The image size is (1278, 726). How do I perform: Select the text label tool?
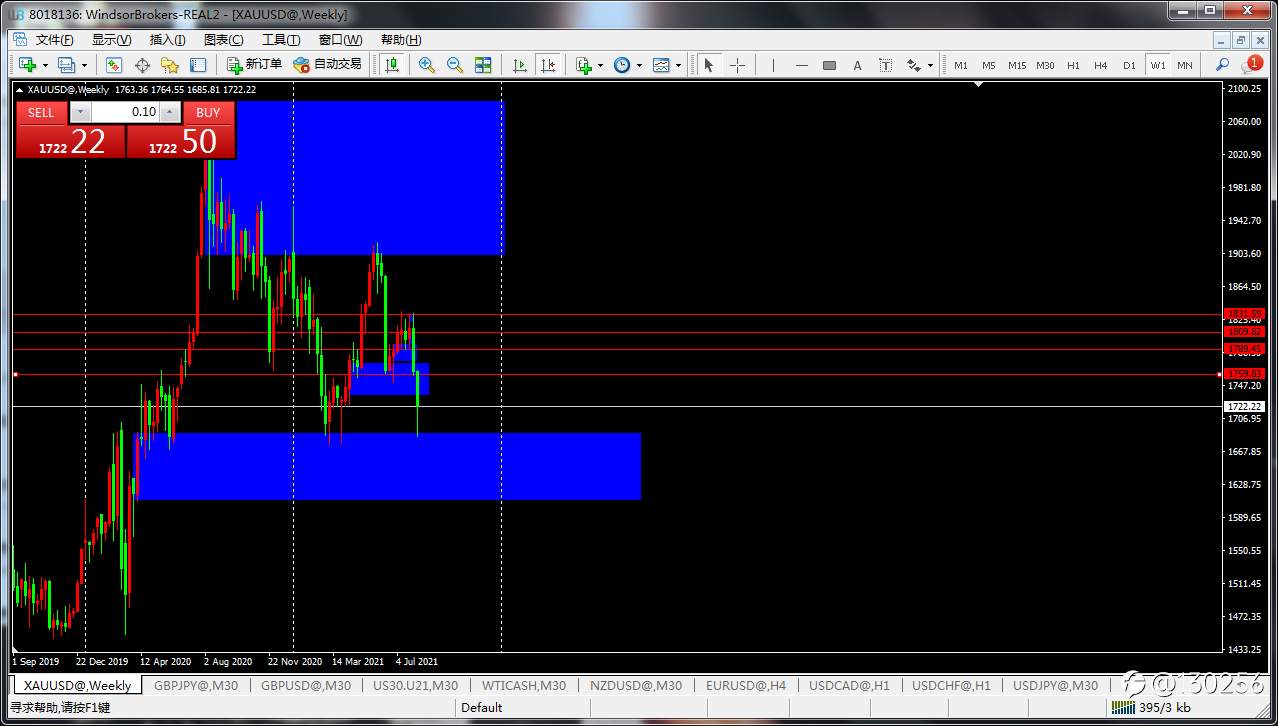coord(885,65)
